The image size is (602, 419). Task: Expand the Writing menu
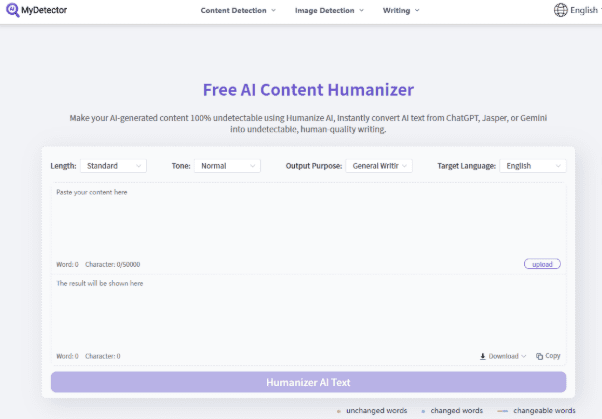click(400, 10)
